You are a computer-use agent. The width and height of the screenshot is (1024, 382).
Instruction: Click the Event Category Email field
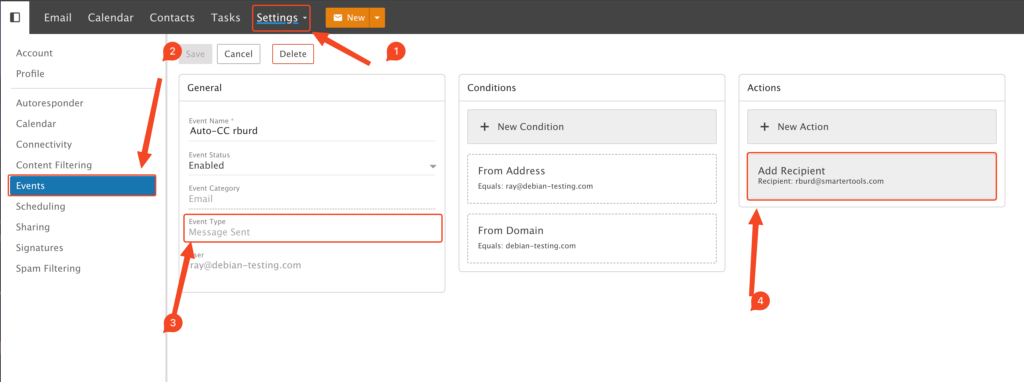(x=312, y=195)
